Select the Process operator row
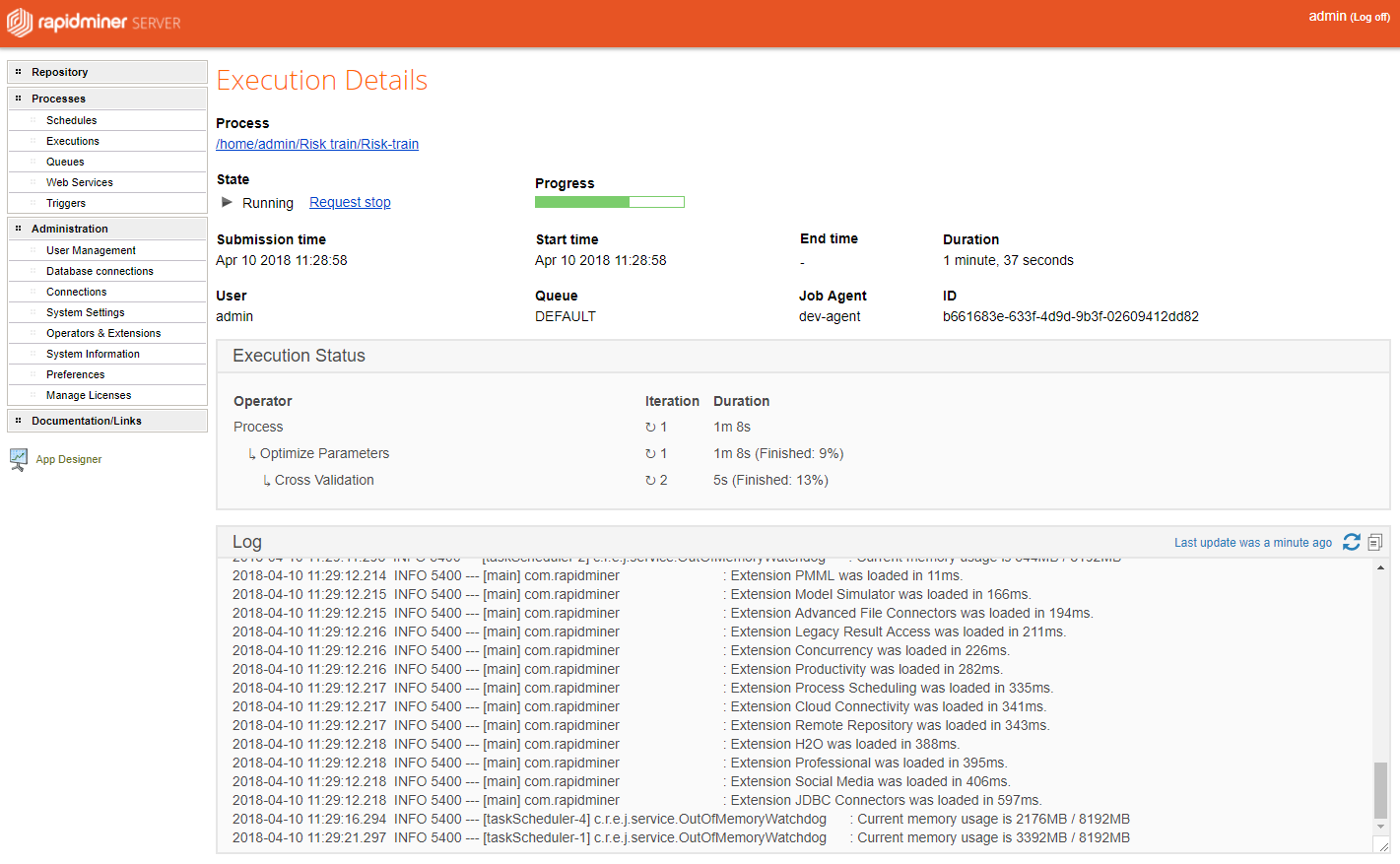 pos(803,427)
